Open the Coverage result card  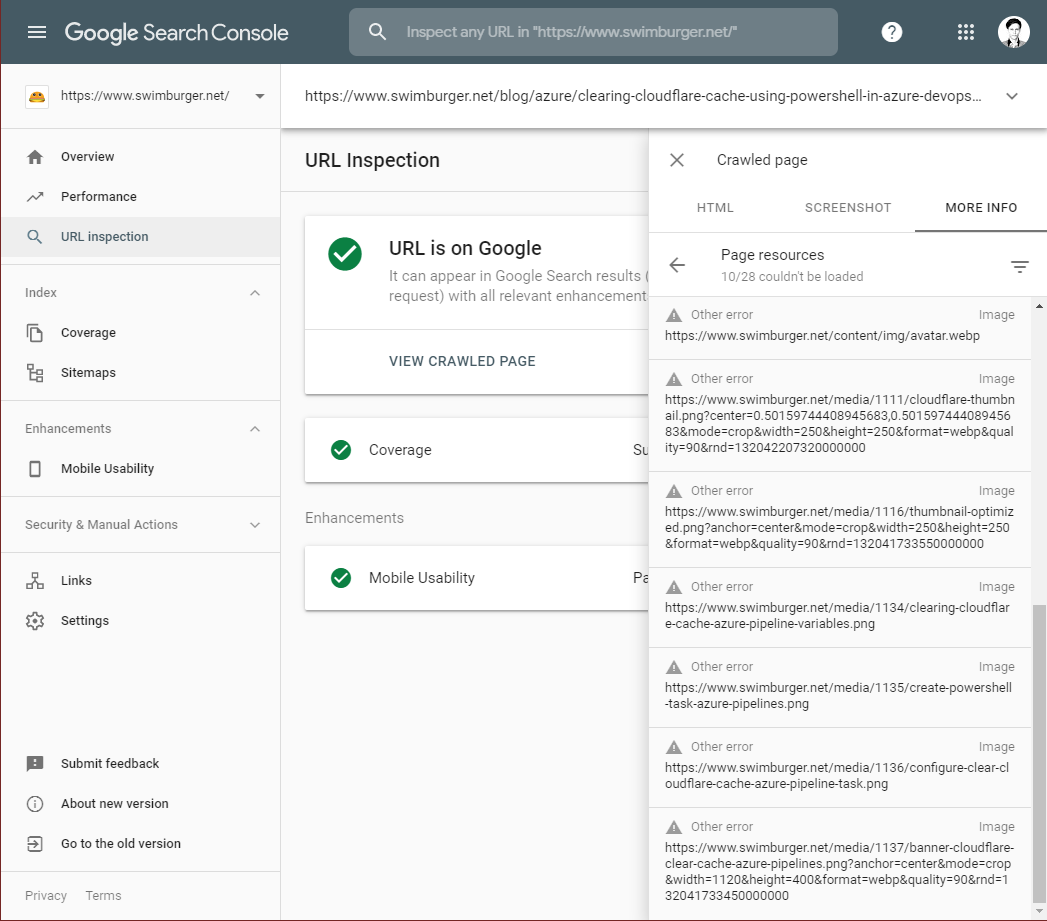pos(476,450)
